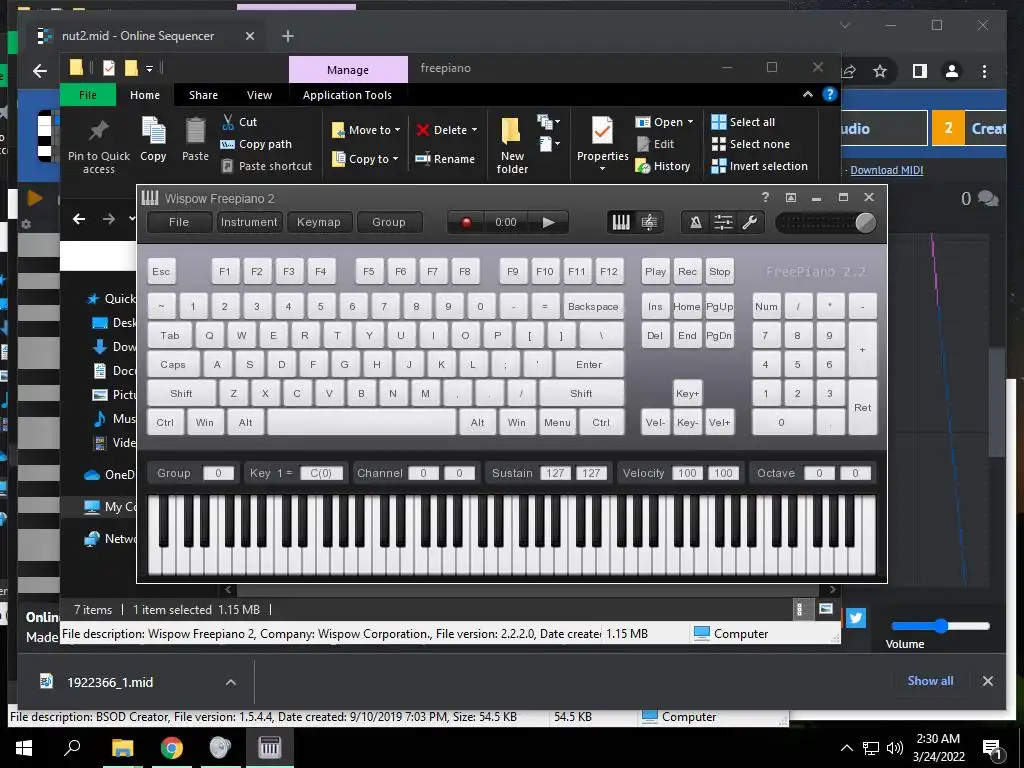1024x768 pixels.
Task: Expand the 1922366_1.mid download chevron
Action: [x=231, y=682]
